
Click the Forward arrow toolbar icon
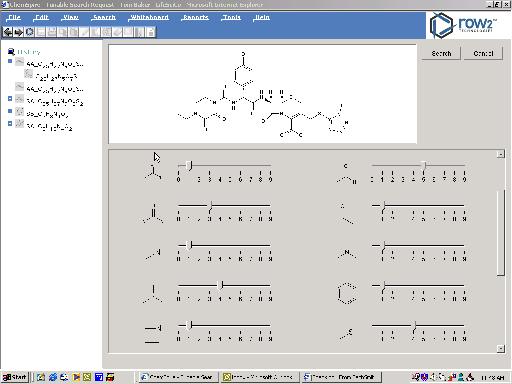click(x=18, y=32)
